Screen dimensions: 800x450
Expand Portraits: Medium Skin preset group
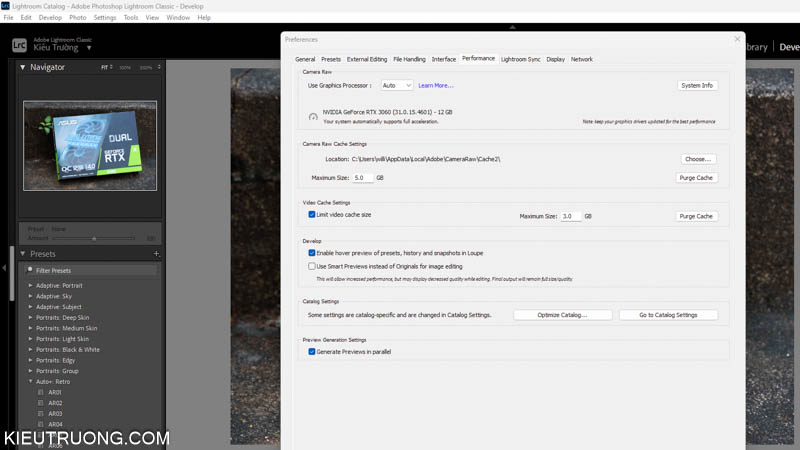pyautogui.click(x=30, y=328)
